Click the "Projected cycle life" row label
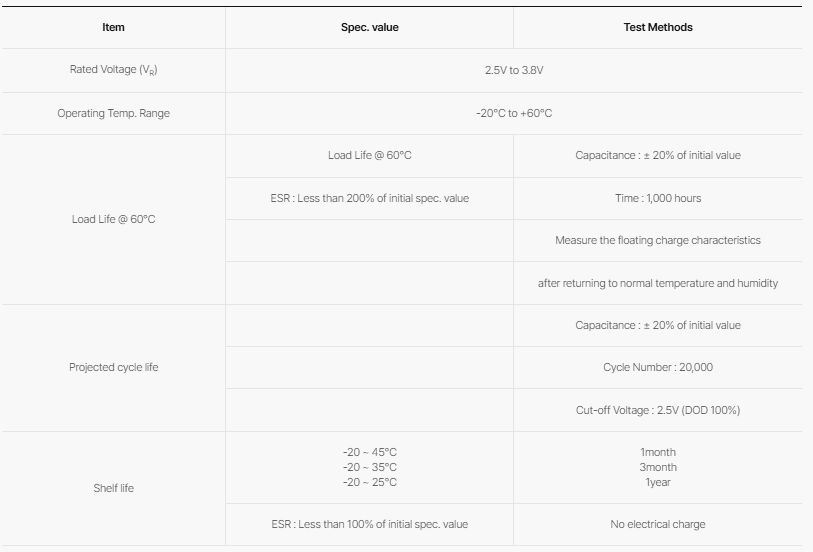 tap(113, 367)
